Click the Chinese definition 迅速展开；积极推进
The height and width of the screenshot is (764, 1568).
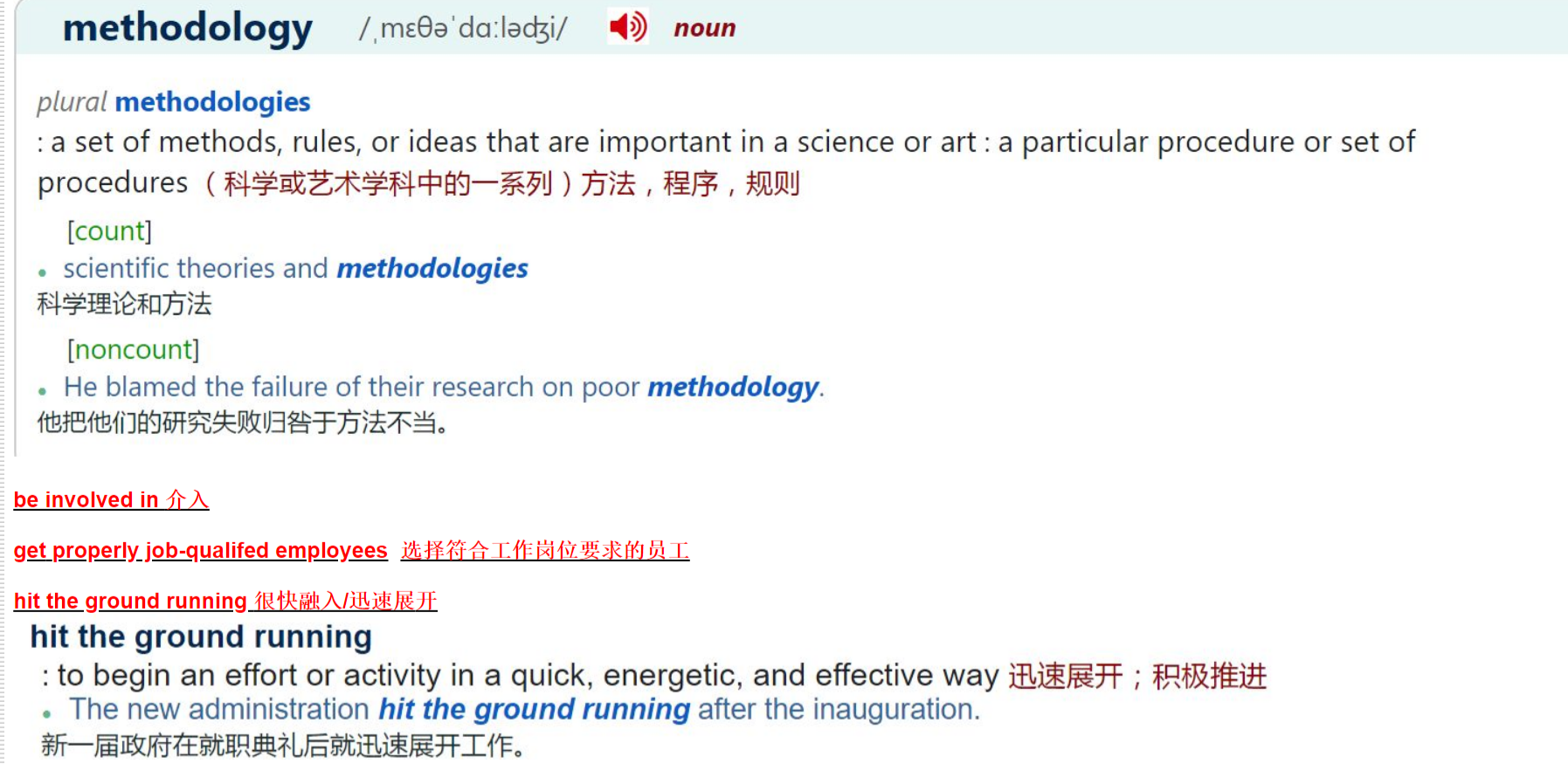tap(1137, 676)
